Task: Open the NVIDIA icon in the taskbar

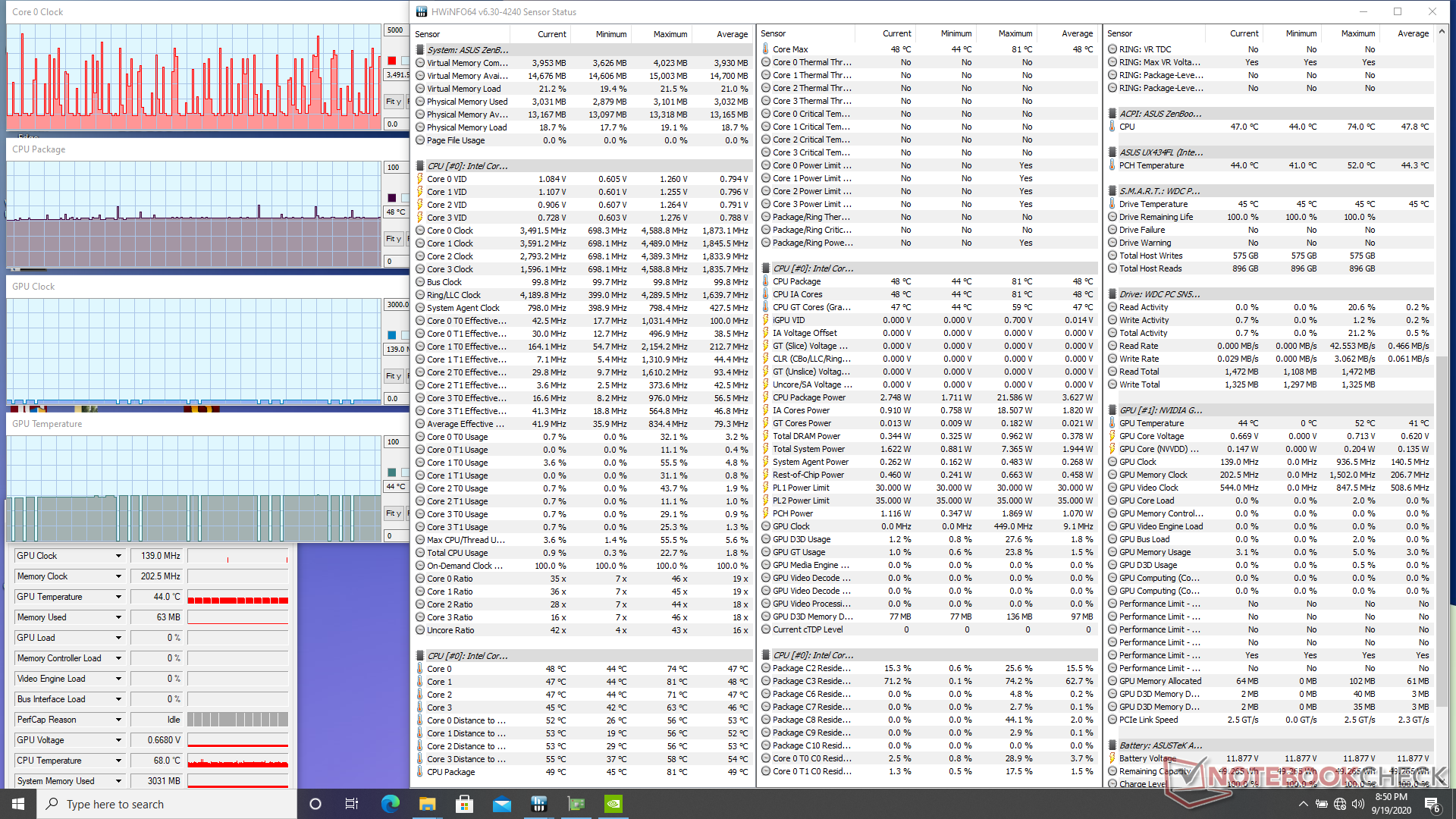Action: pos(613,804)
